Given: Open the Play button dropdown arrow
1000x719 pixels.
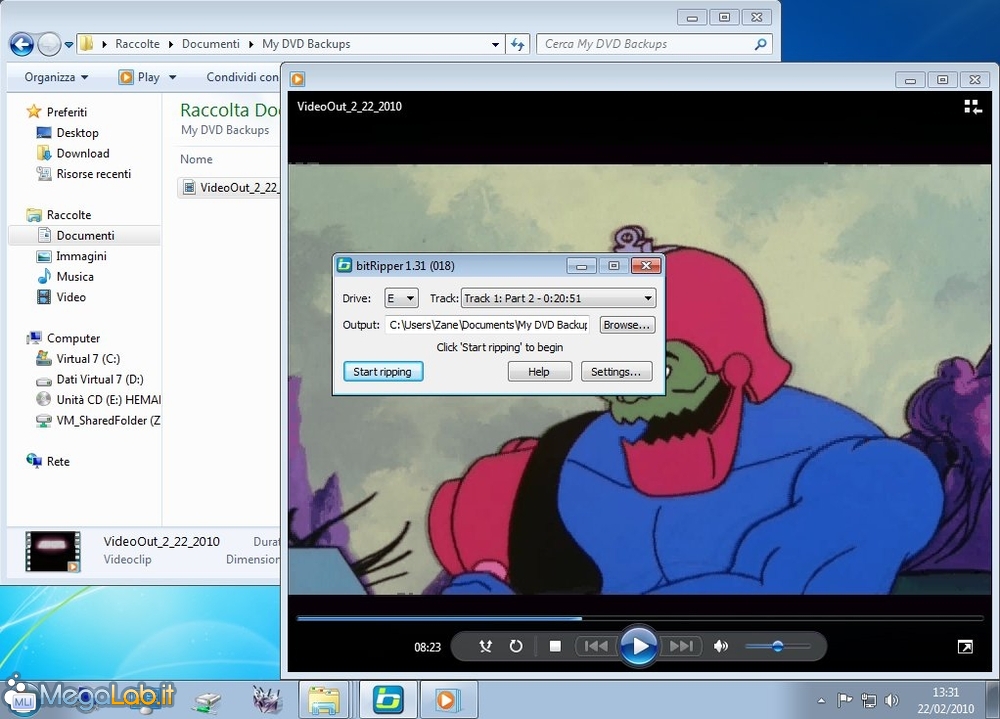Looking at the screenshot, I should click(172, 77).
